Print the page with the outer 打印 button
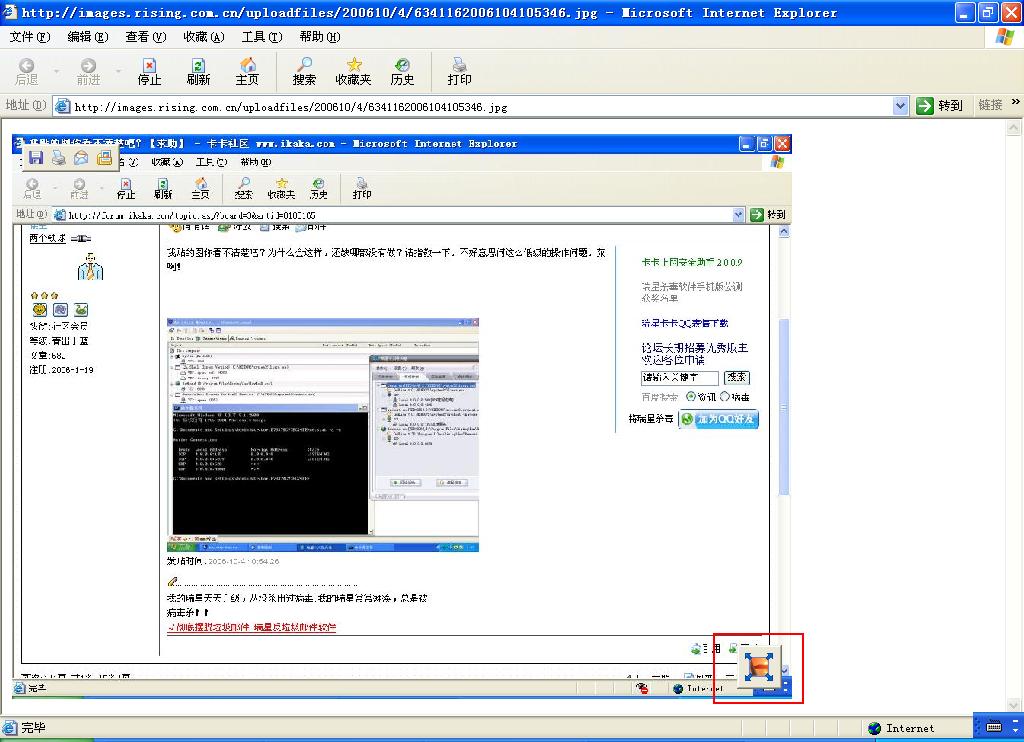 (459, 72)
